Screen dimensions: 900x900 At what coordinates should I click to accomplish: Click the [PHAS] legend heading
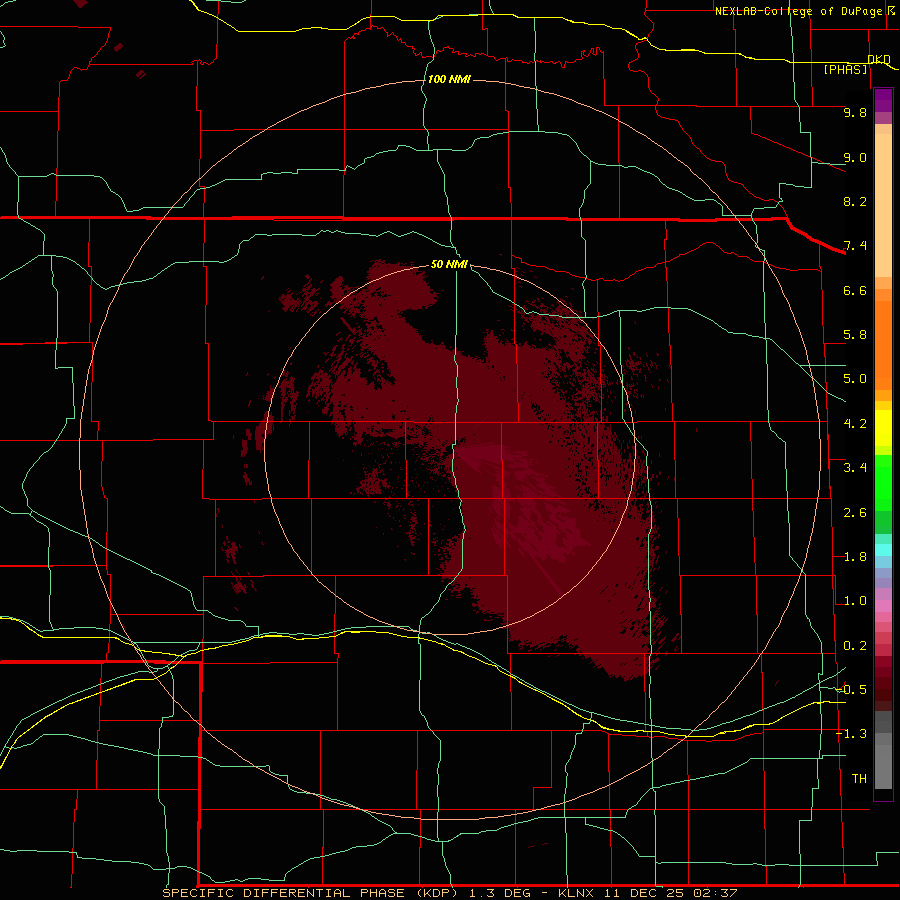click(846, 69)
